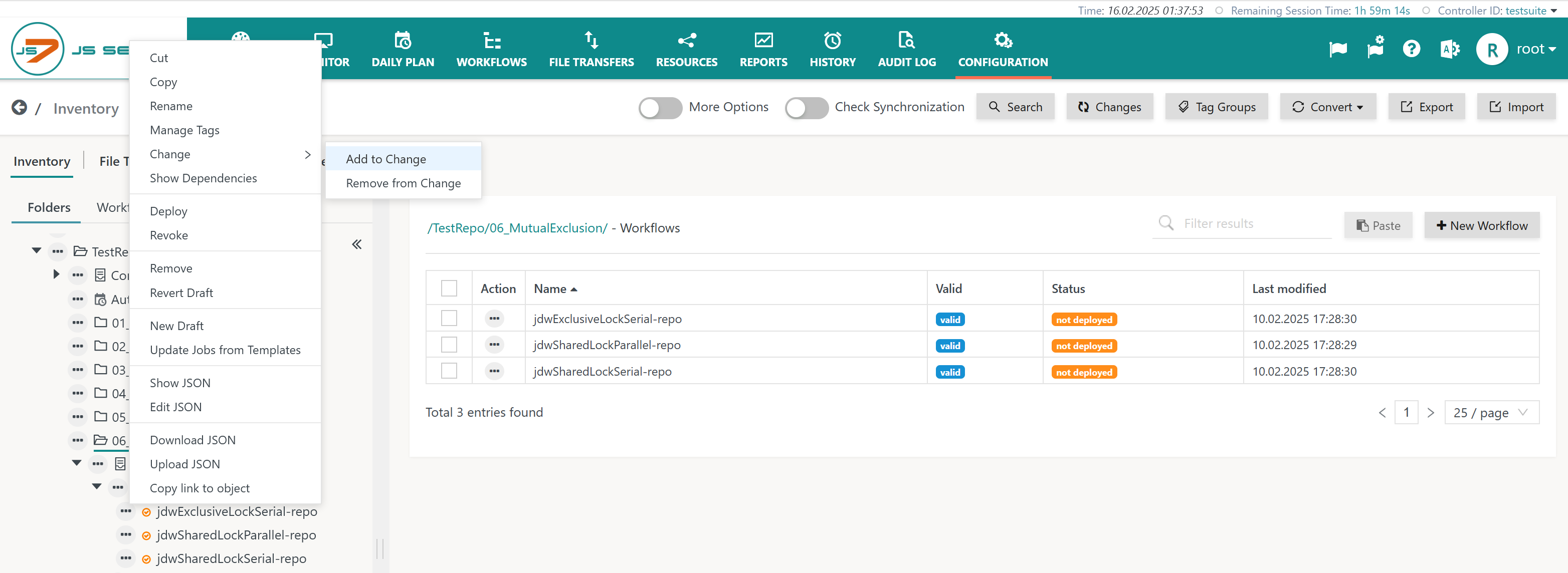Screen dimensions: 1568x573
Task: Choose Remove from Change in submenu
Action: click(x=403, y=183)
